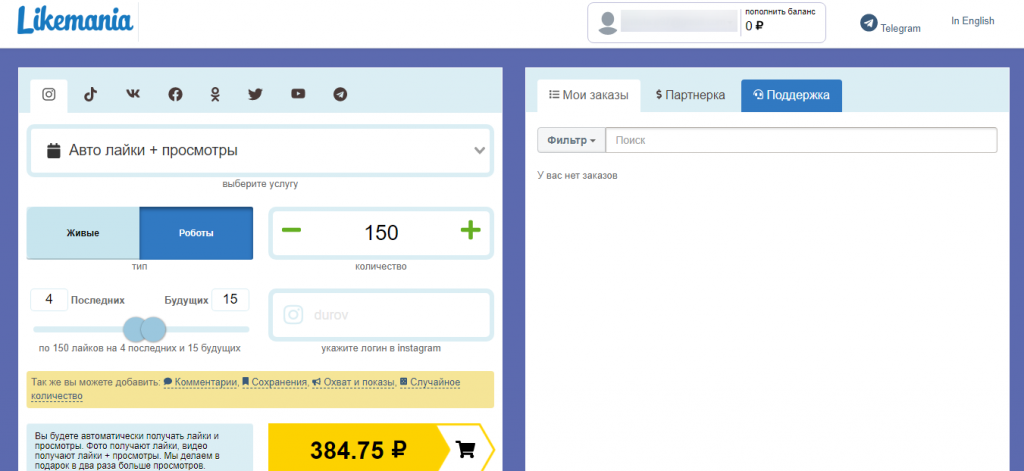Image resolution: width=1024 pixels, height=471 pixels.
Task: Click the quantity field showing 150
Action: coord(381,233)
